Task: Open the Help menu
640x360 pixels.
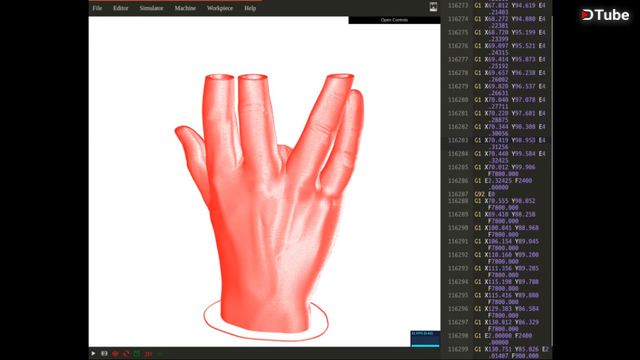Action: (x=250, y=8)
